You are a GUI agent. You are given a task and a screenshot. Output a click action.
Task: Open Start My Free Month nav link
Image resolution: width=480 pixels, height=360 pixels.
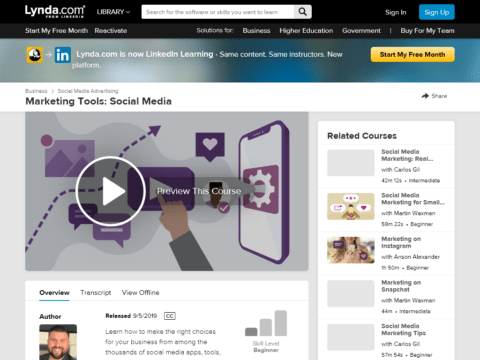pyautogui.click(x=56, y=31)
